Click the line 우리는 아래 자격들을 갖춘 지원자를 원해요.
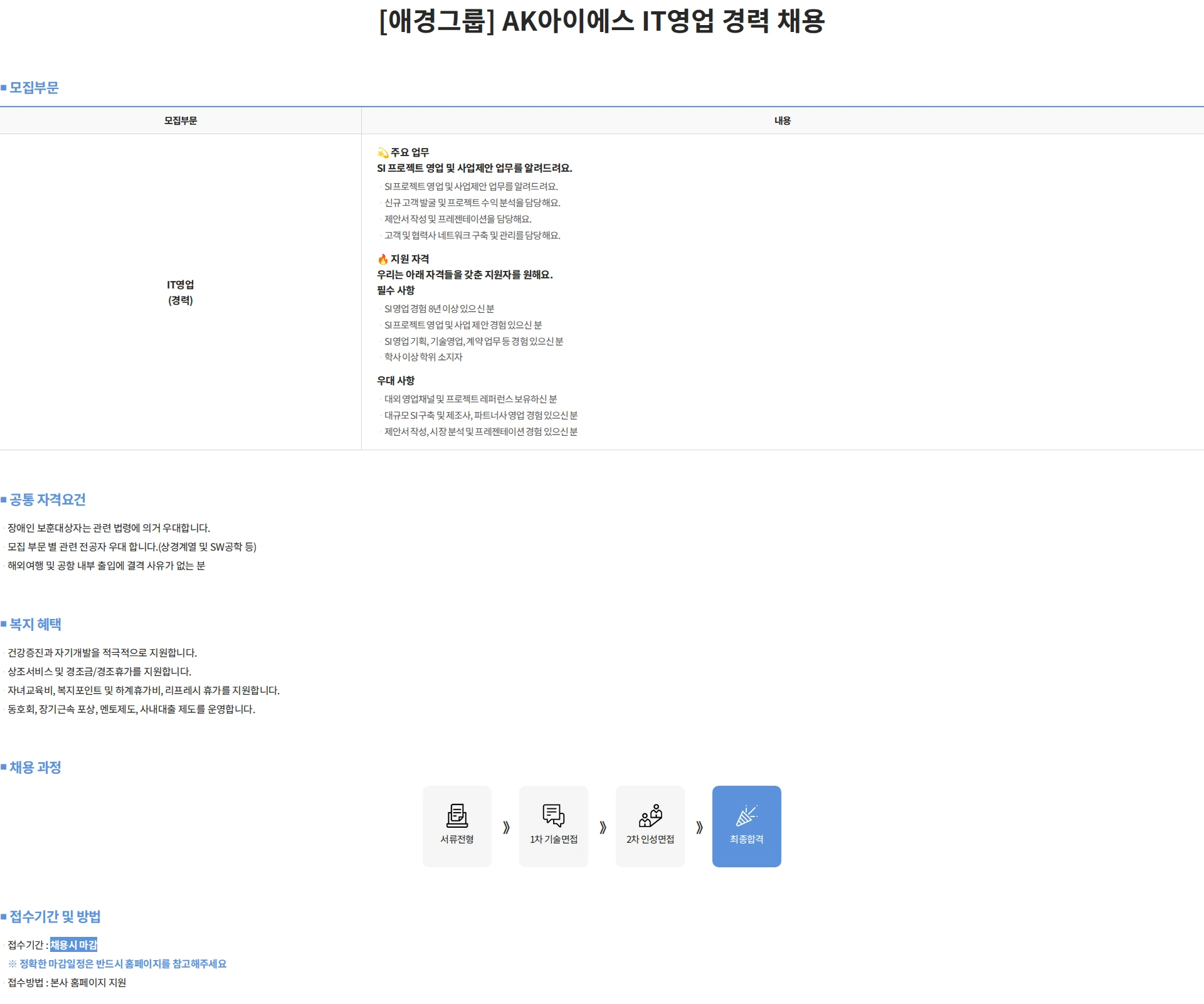This screenshot has height=1004, width=1204. pos(465,275)
